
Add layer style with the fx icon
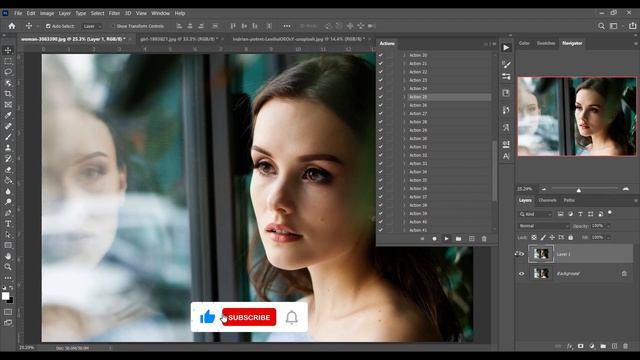(x=569, y=346)
